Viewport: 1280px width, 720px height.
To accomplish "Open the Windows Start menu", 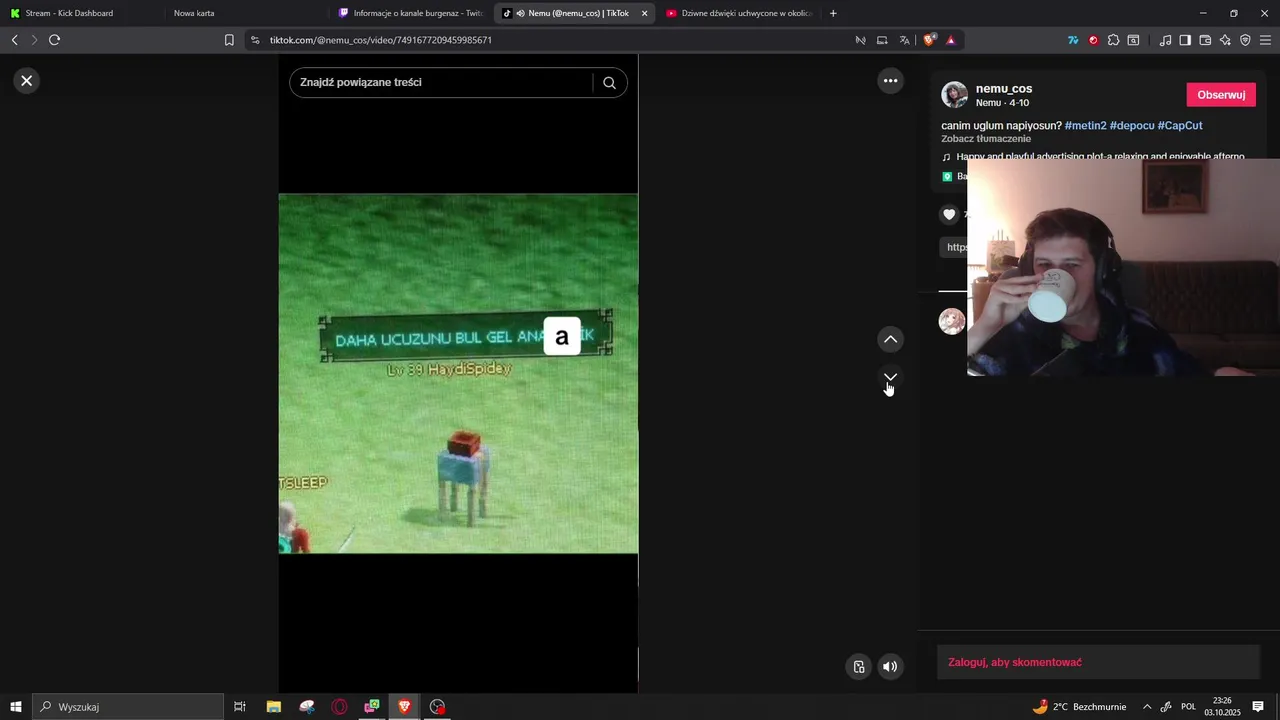I will (15, 707).
